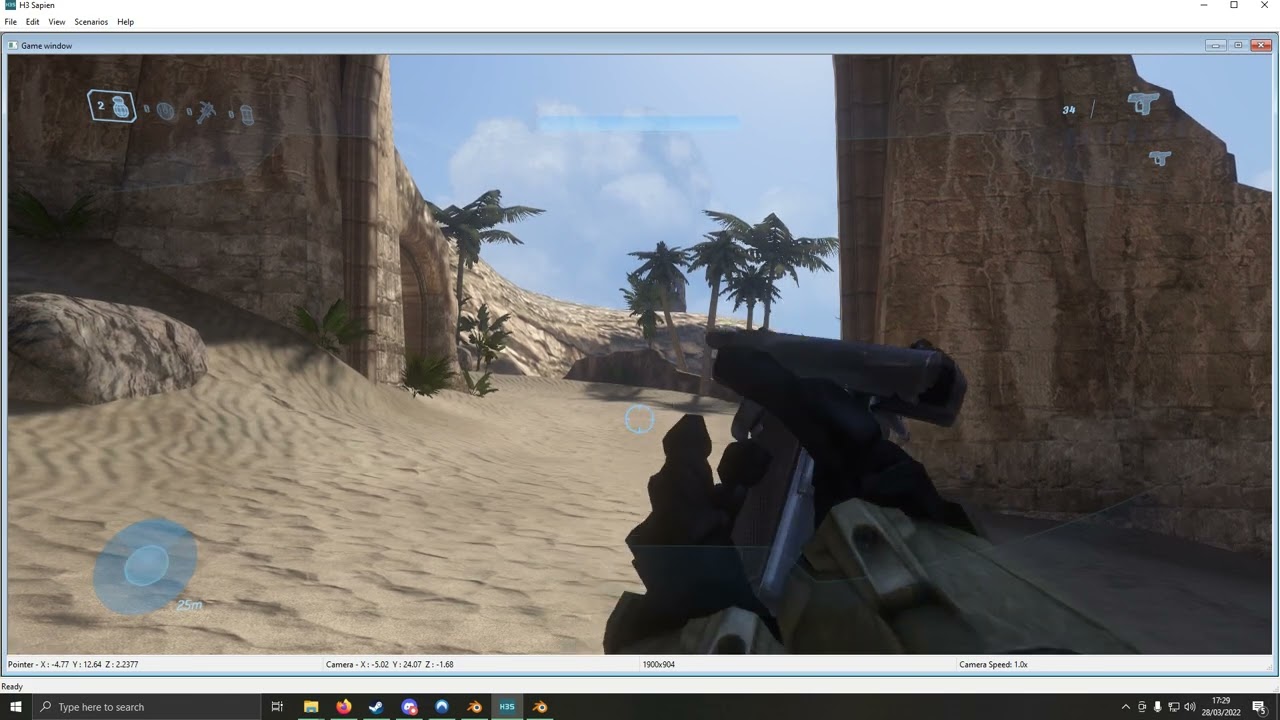Restore the Game window sub-window
1280x720 pixels.
tap(1238, 45)
